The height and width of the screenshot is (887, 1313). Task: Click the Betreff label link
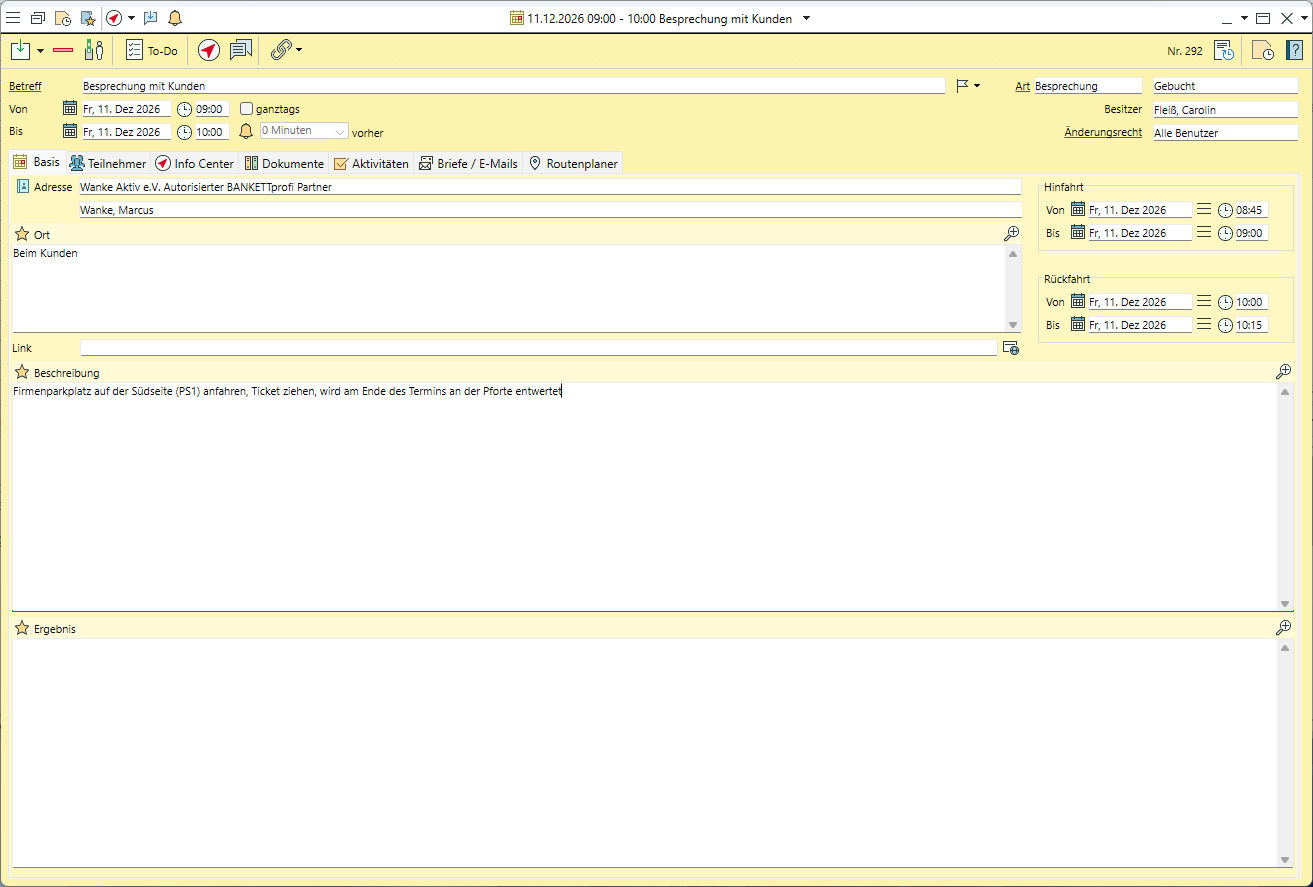25,86
